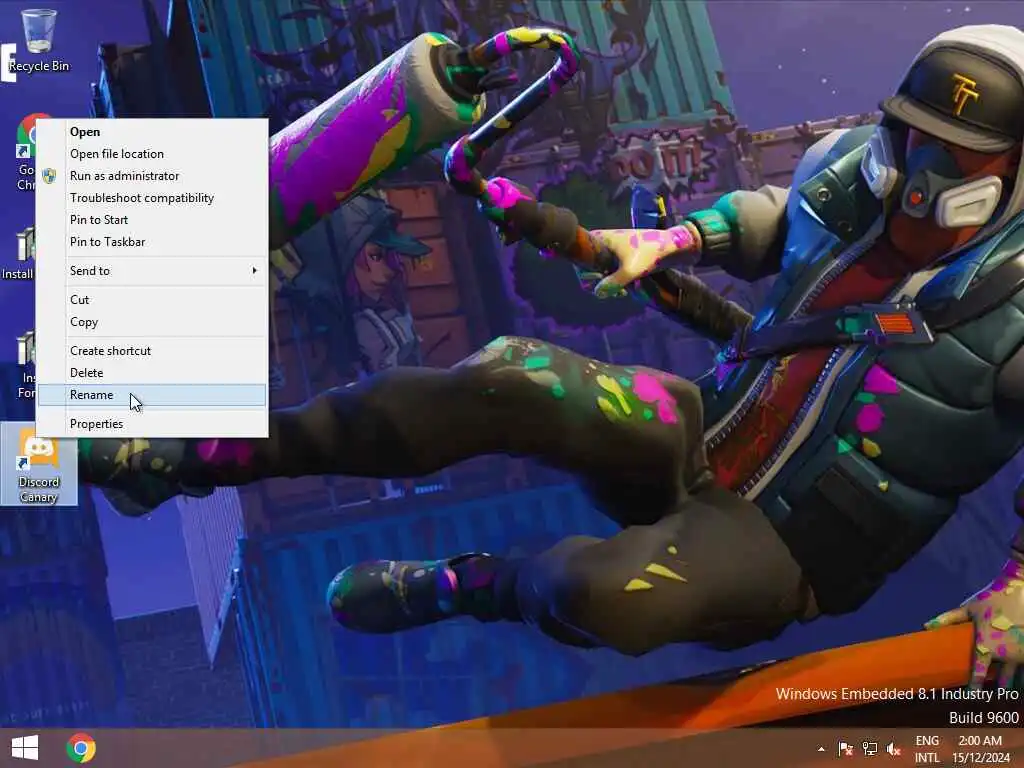Screen dimensions: 1024x768
Task: Choose Pin to Start
Action: point(152,220)
